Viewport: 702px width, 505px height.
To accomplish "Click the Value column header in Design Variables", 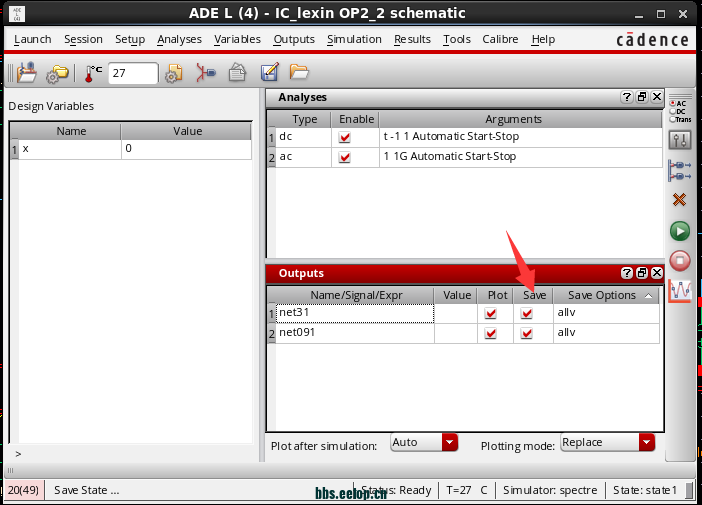I will [187, 131].
